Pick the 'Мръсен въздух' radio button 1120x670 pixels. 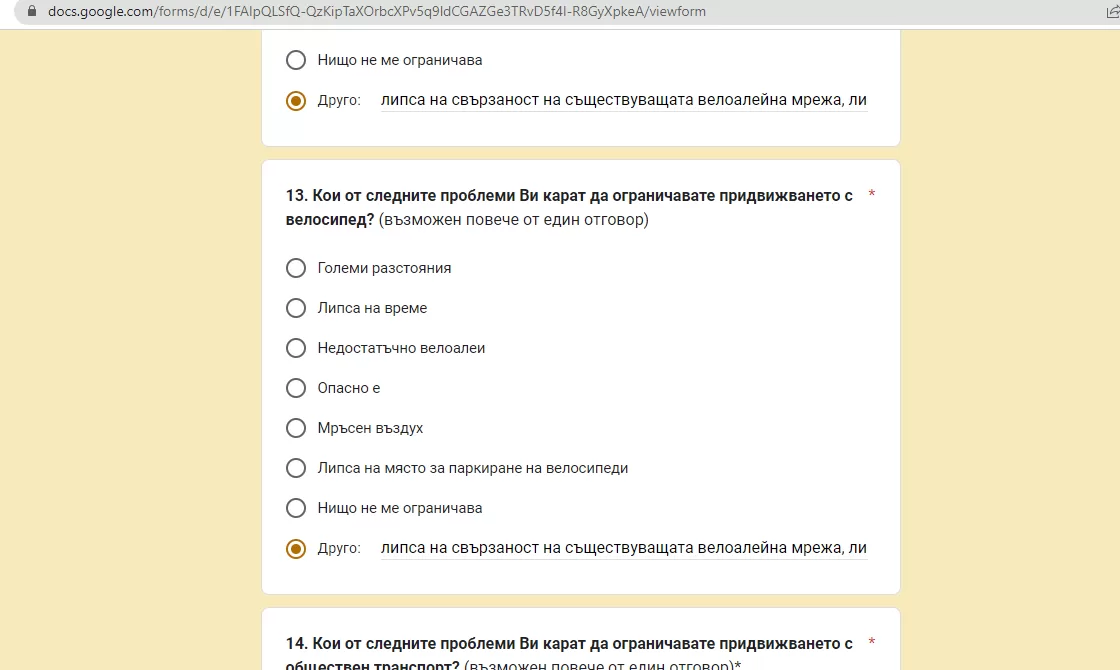point(296,428)
